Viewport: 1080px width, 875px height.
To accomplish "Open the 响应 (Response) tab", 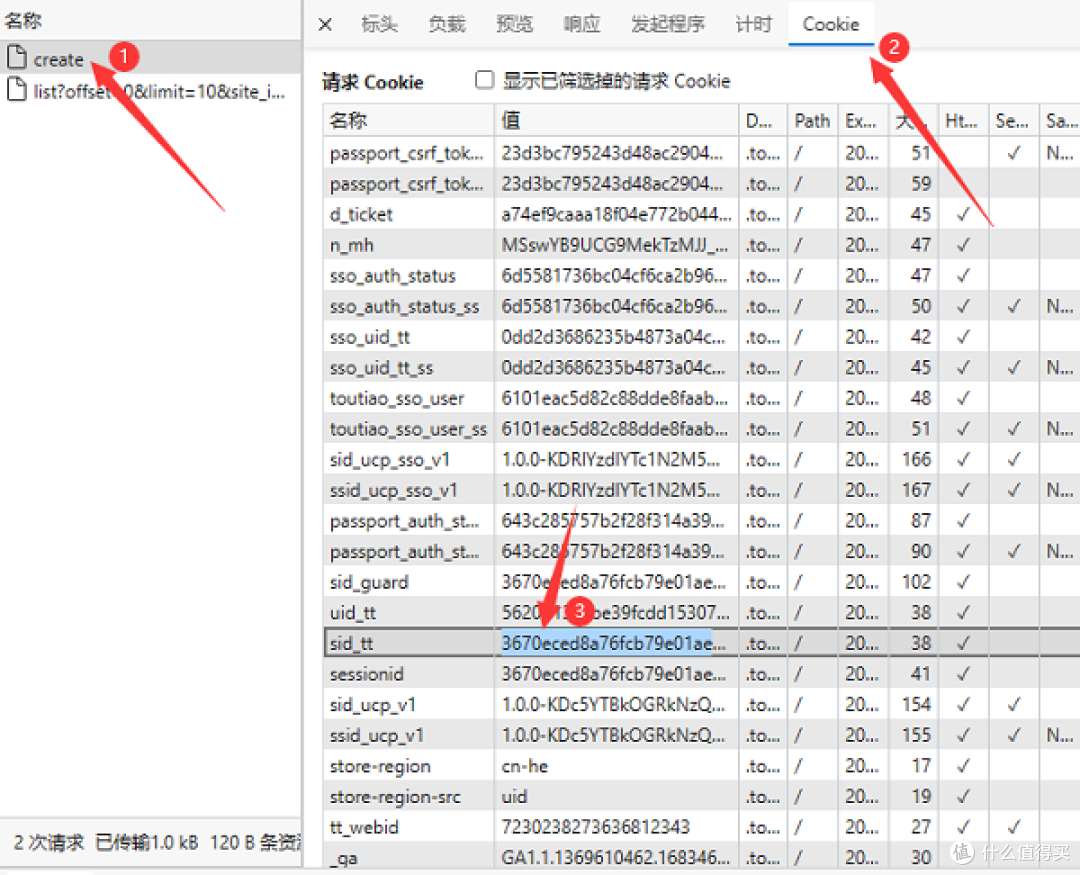I will 582,24.
